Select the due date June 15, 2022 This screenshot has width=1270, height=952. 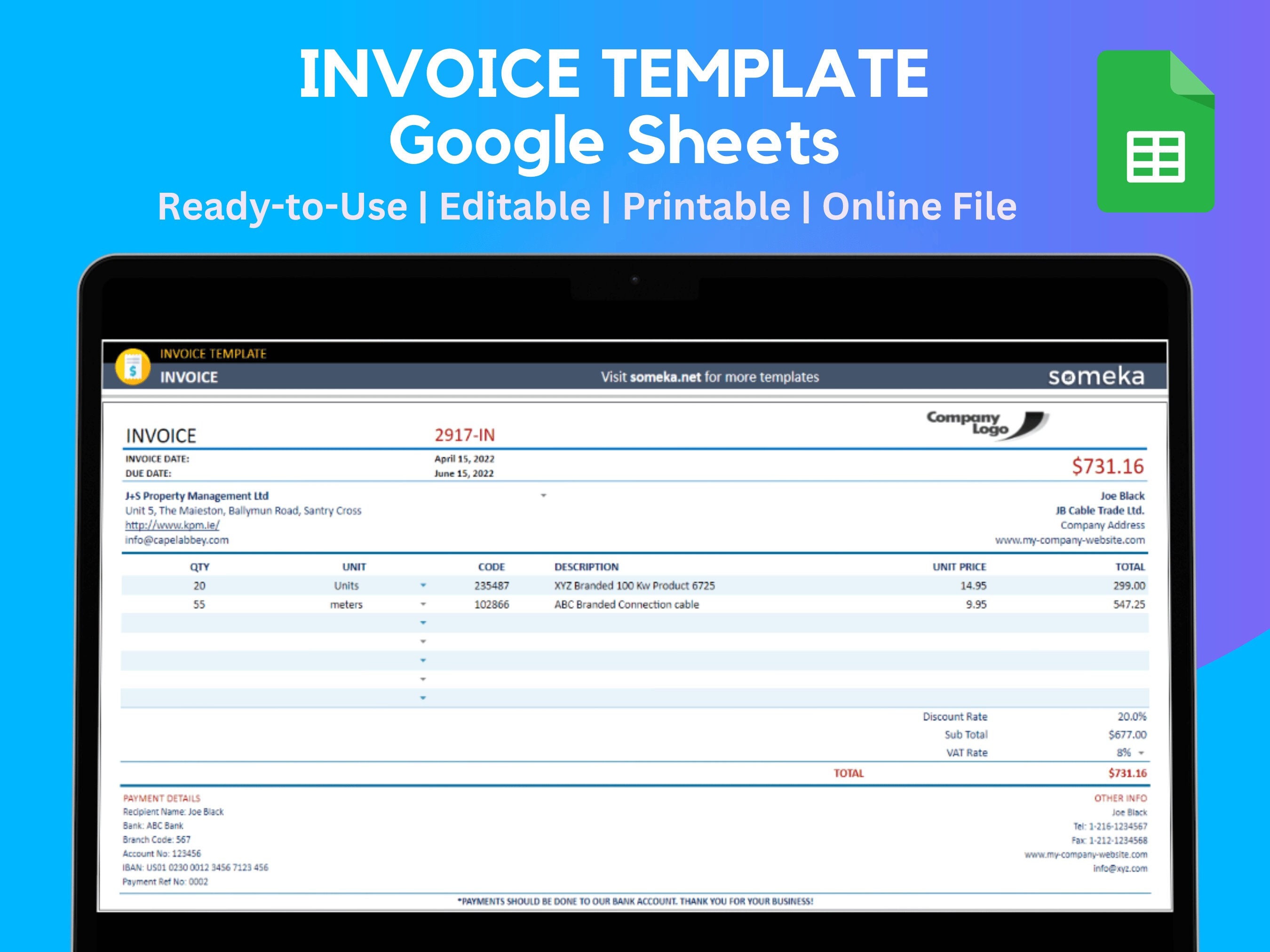click(x=464, y=473)
